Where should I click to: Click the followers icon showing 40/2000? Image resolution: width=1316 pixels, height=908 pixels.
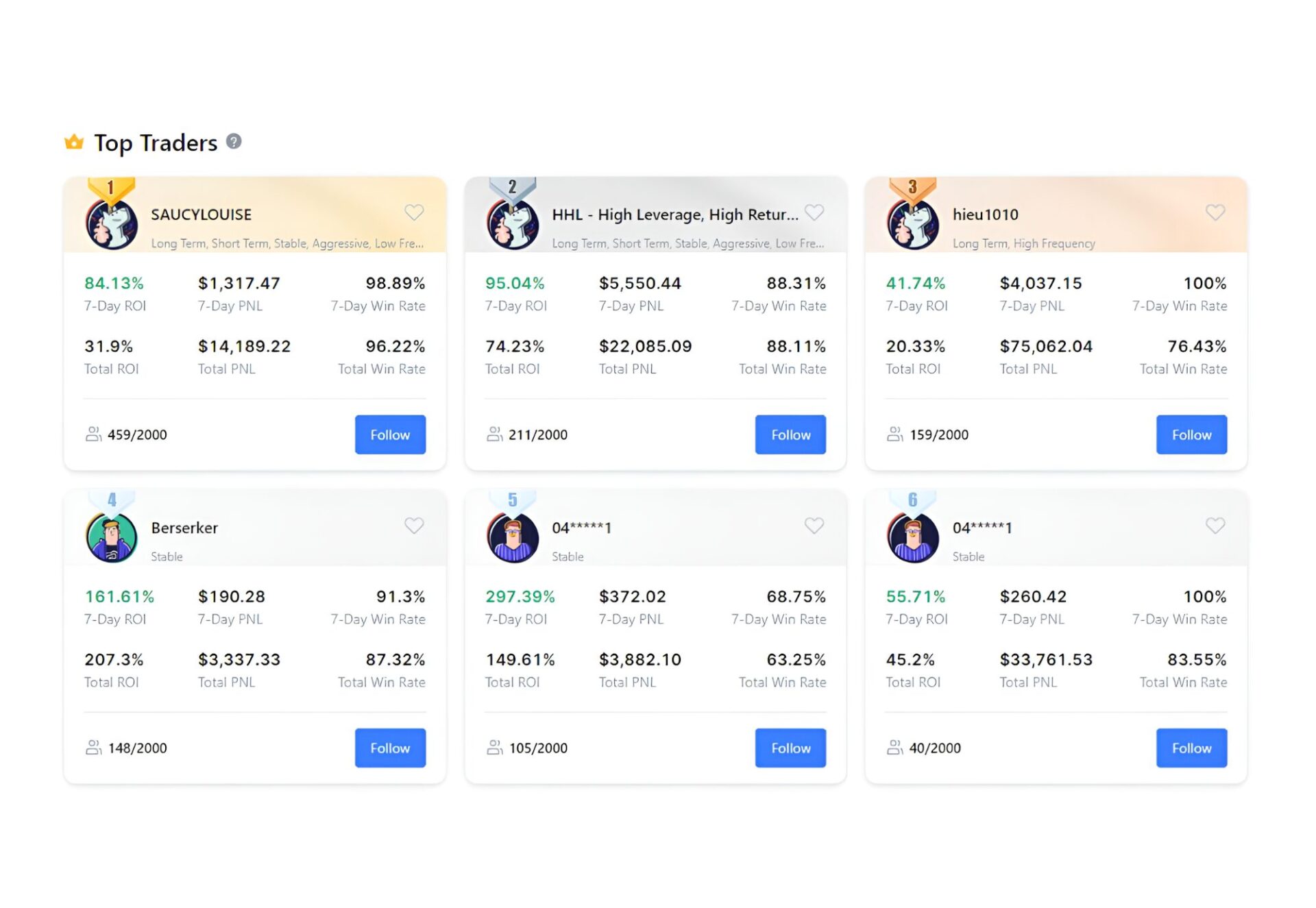pyautogui.click(x=894, y=748)
